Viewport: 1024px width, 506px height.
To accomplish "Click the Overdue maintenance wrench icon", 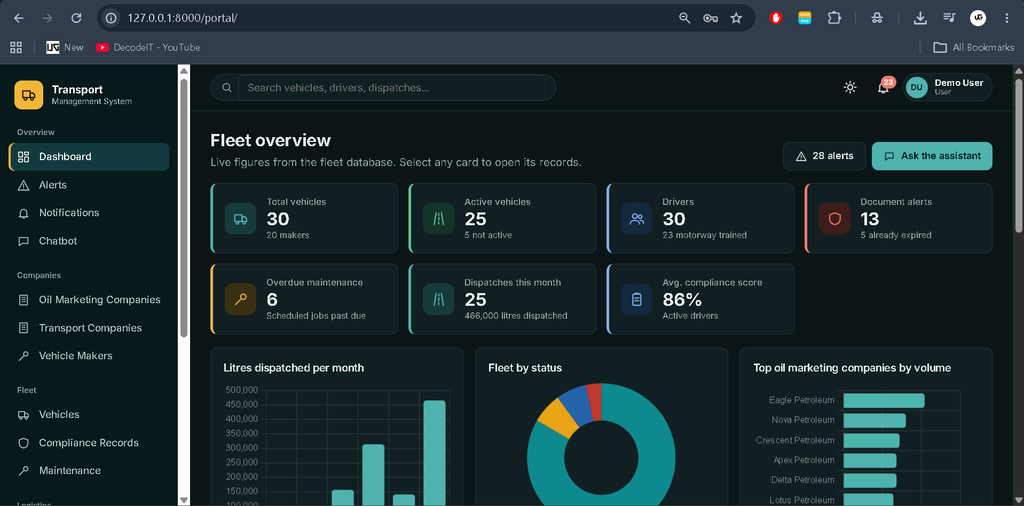I will (x=240, y=299).
